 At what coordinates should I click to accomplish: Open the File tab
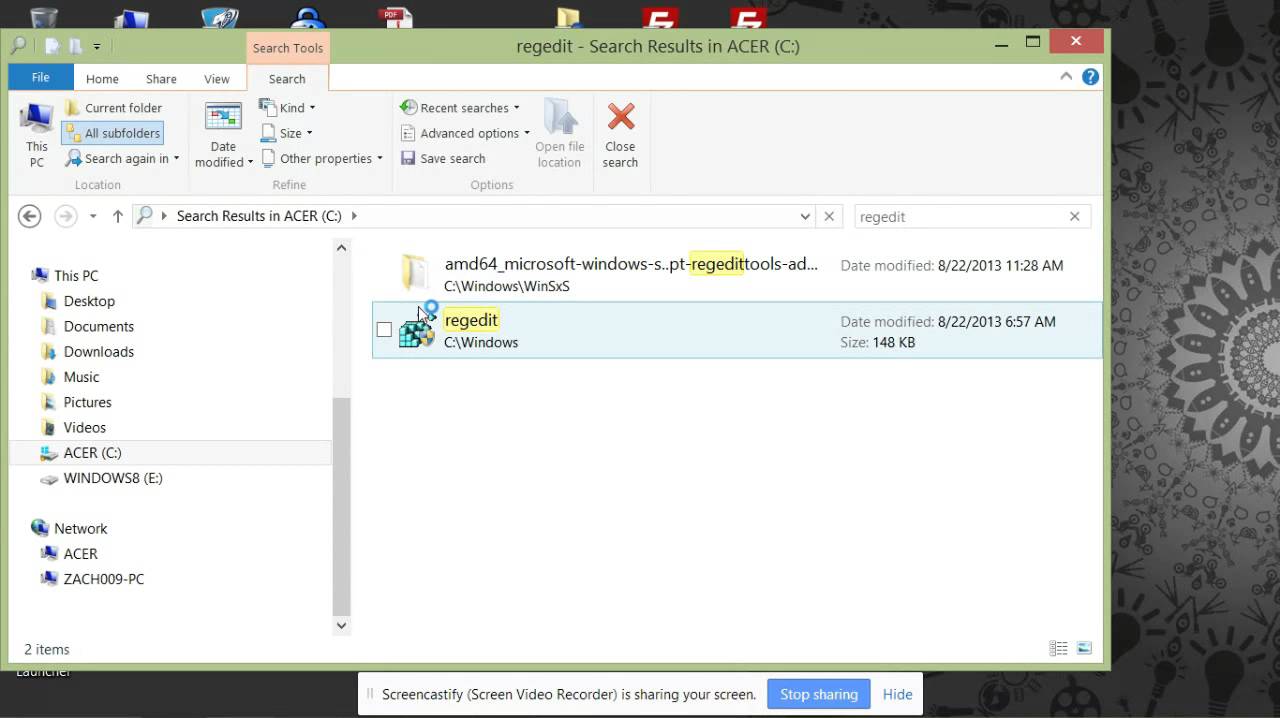tap(41, 78)
